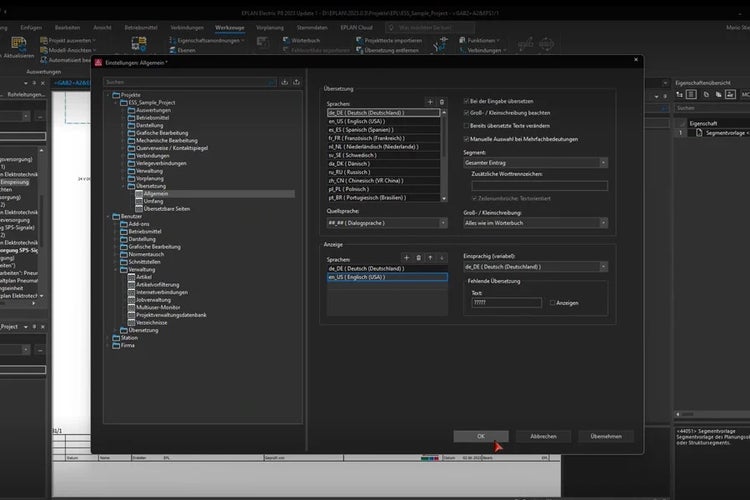Open the Segment 'Gesamter Eintrag' dropdown
This screenshot has height=500, width=750.
tap(535, 162)
